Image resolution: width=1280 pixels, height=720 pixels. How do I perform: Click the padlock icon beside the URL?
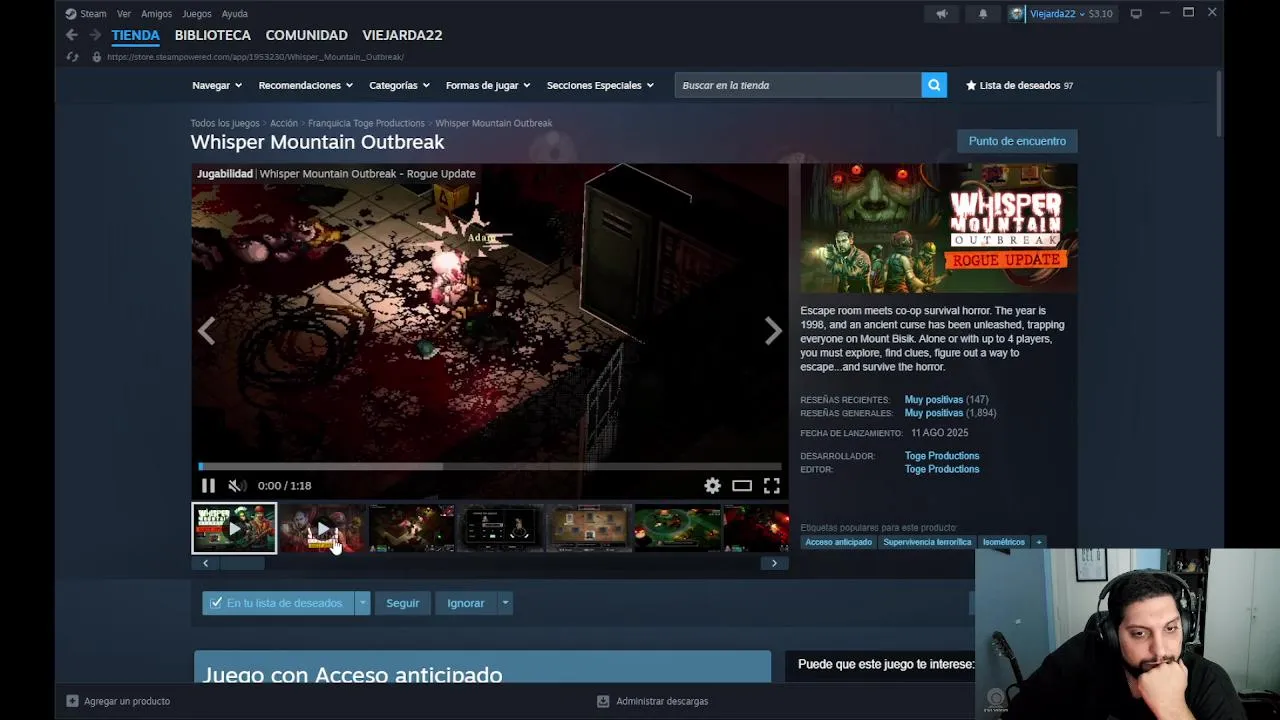coord(97,57)
